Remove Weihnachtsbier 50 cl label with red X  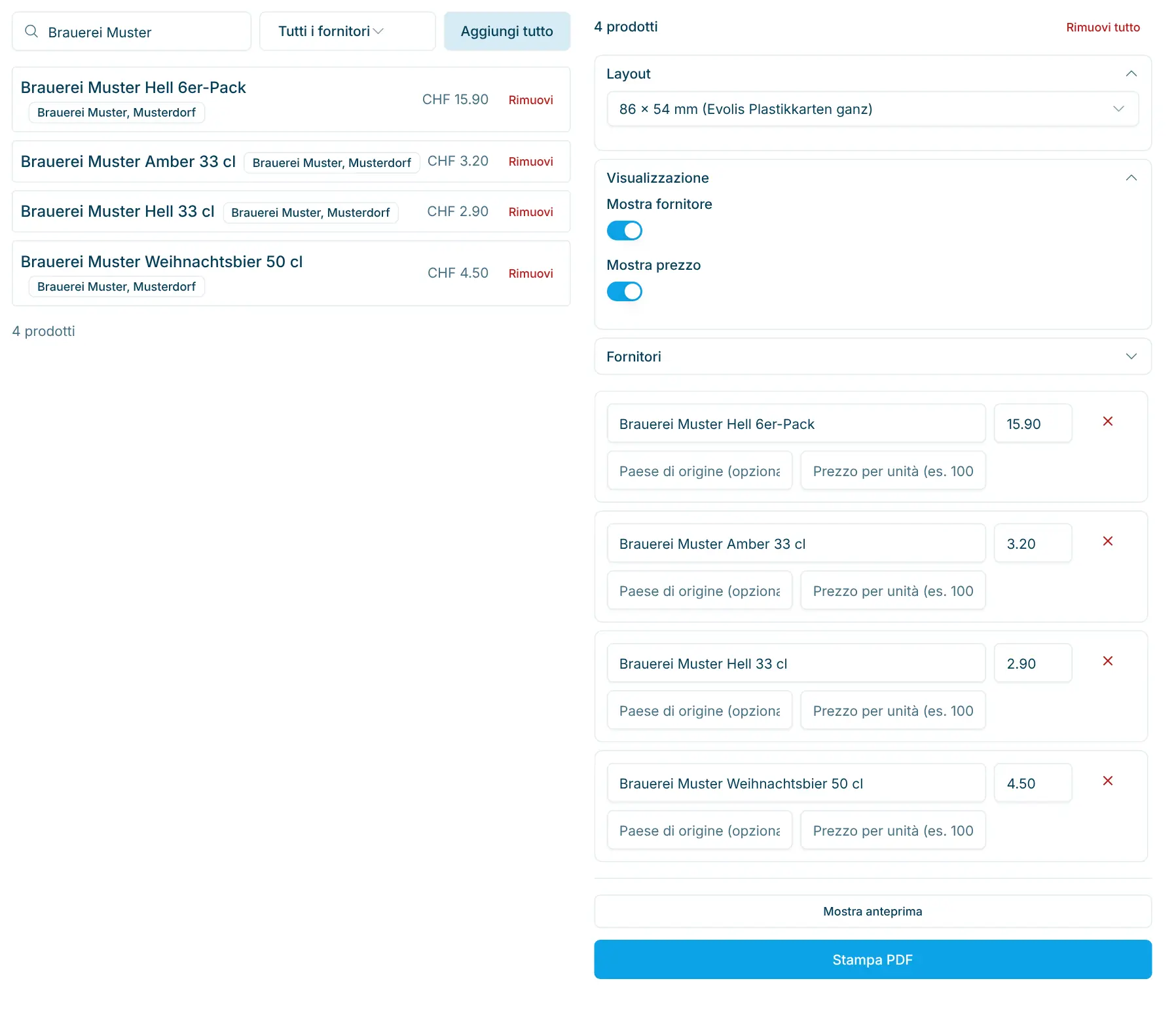click(x=1107, y=781)
